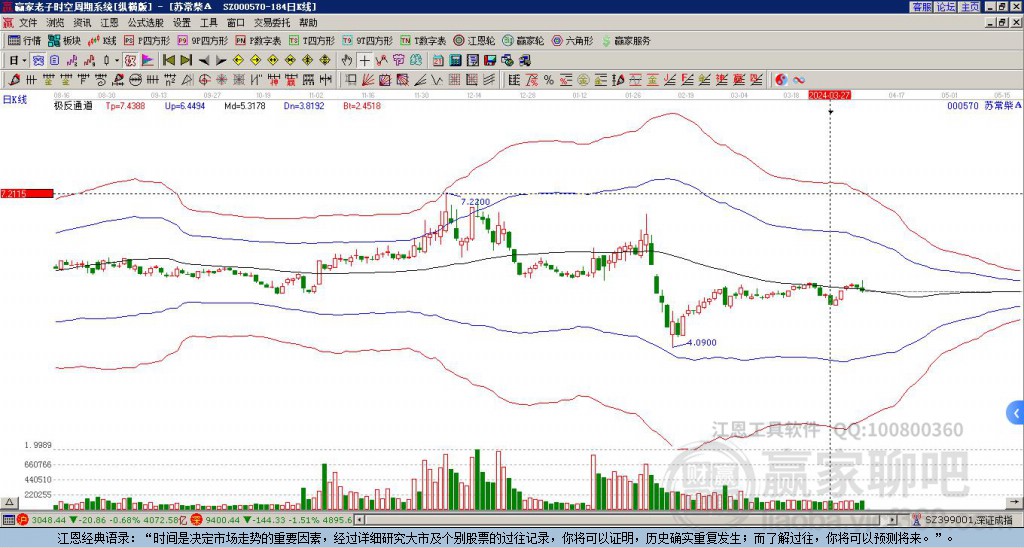Click the 苏常柴A stock name label
This screenshot has height=548, width=1024.
click(1002, 105)
